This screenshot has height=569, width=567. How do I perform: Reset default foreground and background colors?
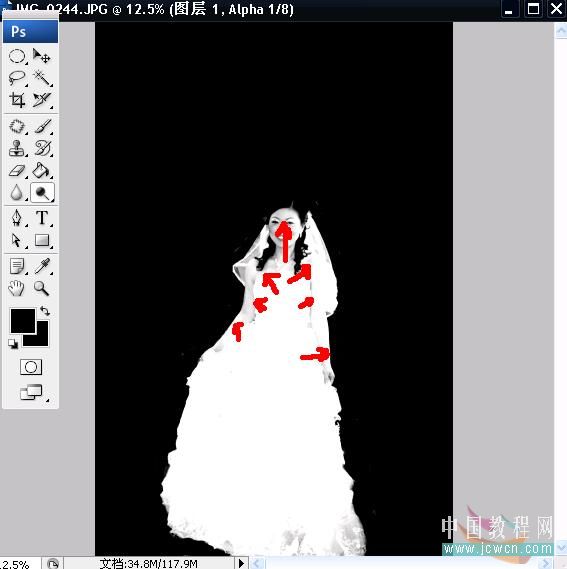[x=13, y=344]
